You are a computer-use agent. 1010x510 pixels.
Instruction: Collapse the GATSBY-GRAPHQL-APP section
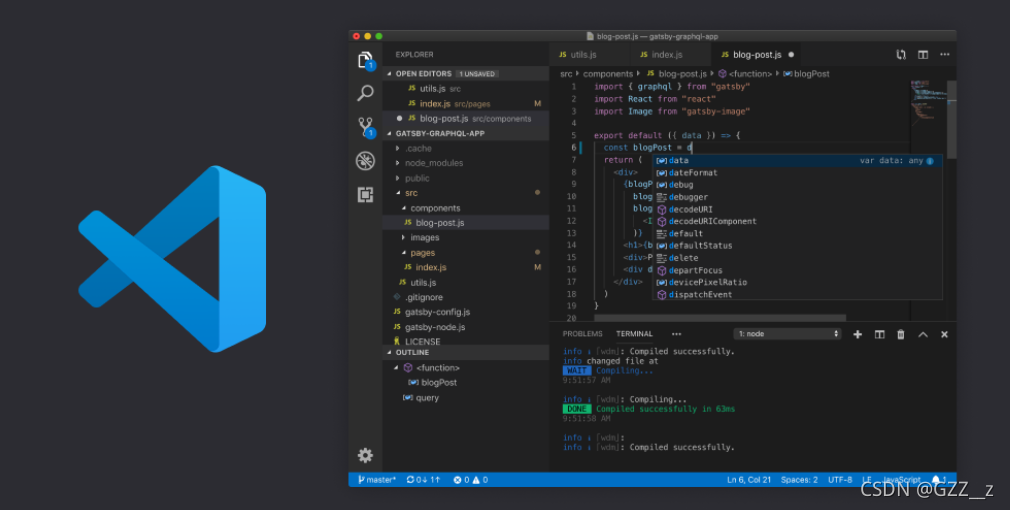[x=466, y=133]
